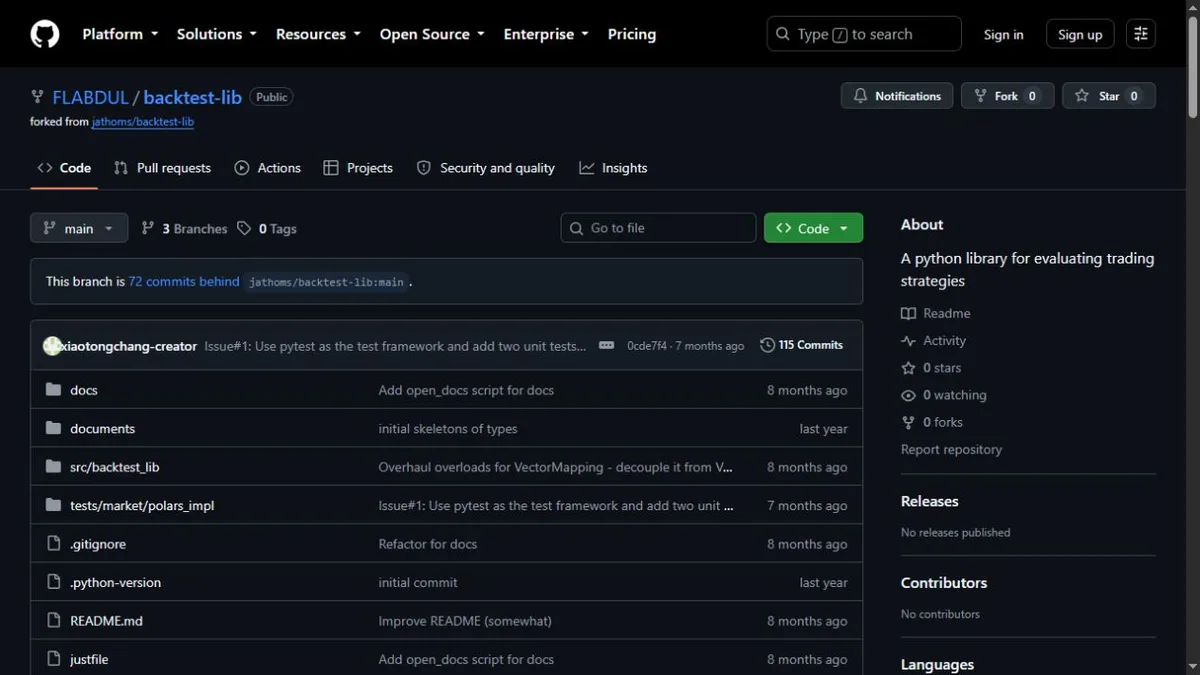Click the fork icon beside 0 forks

coord(908,422)
